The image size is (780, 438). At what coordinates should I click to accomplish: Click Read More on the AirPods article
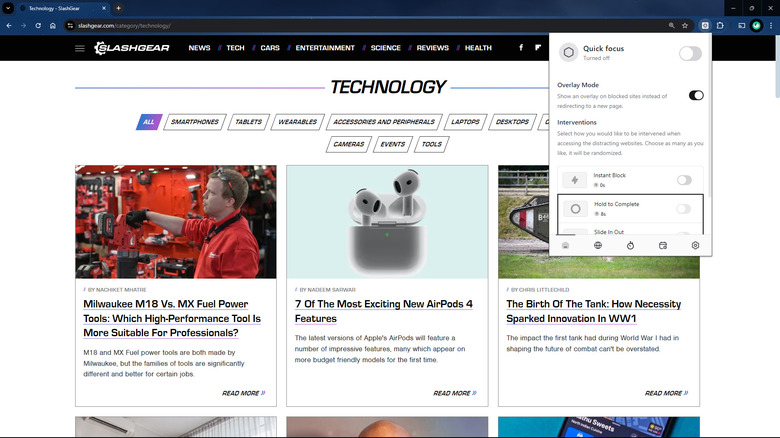coord(455,393)
